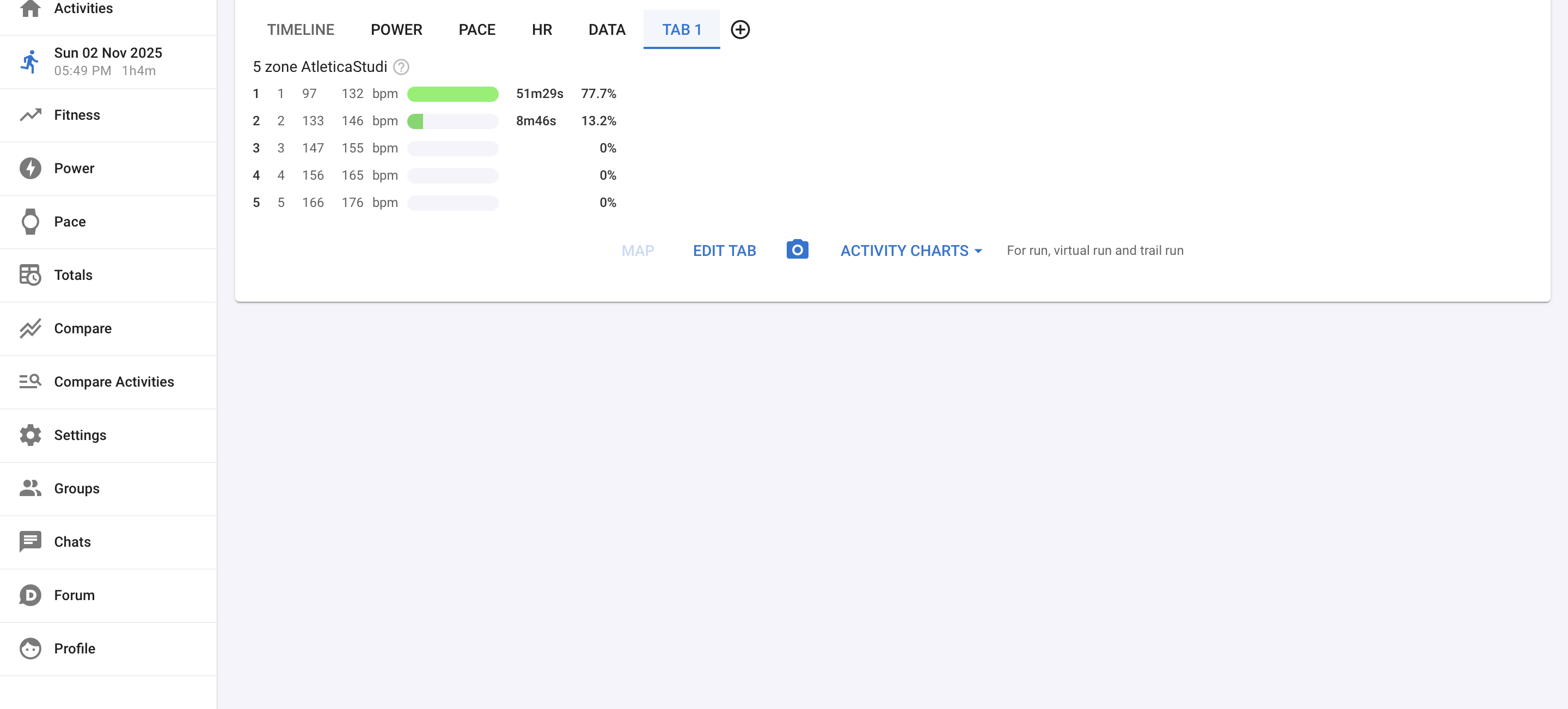Click the Pace watch icon
This screenshot has height=709, width=1568.
point(30,222)
